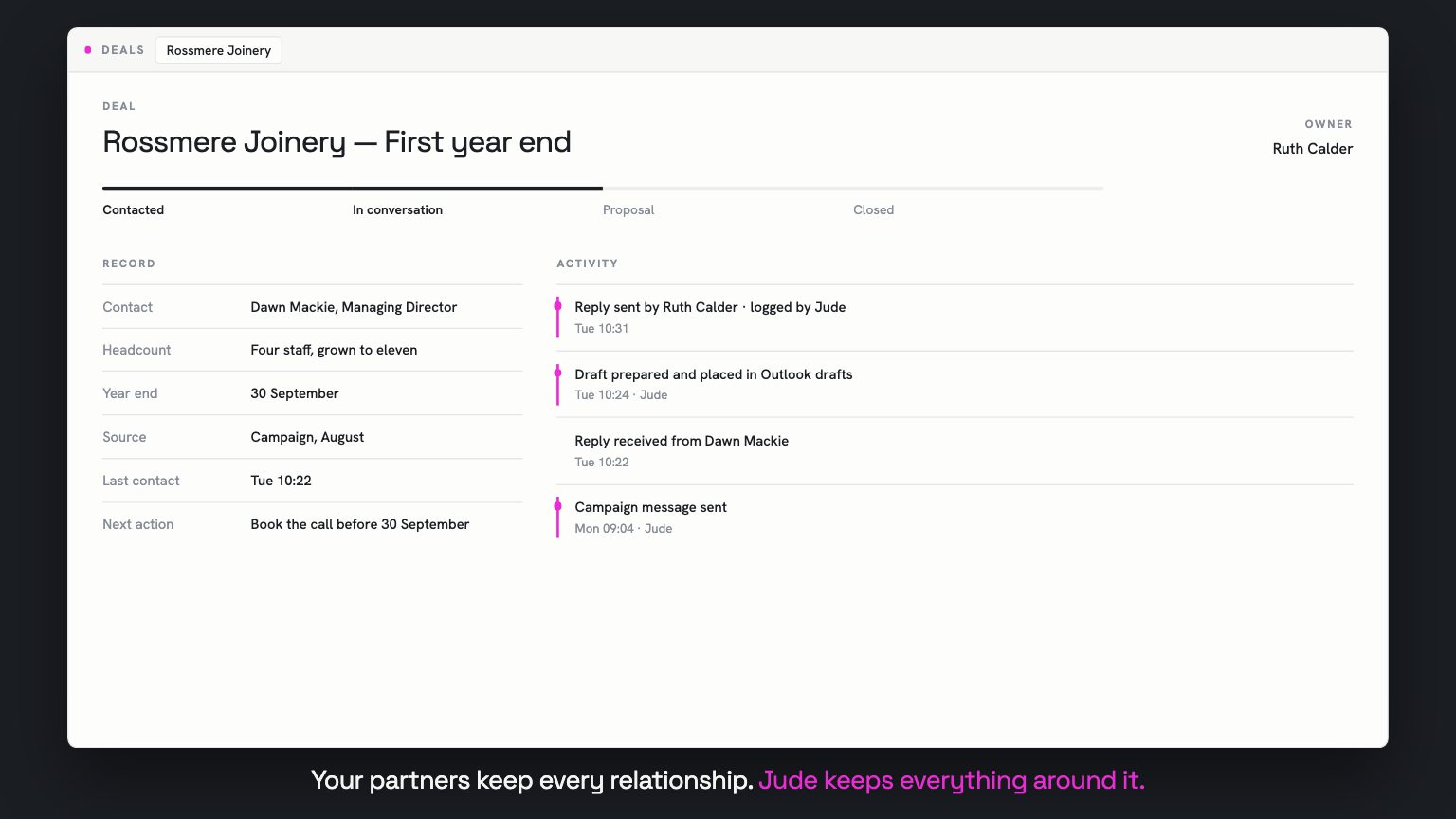Click the ACTIVITY section heading
The height and width of the screenshot is (819, 1456).
588,264
